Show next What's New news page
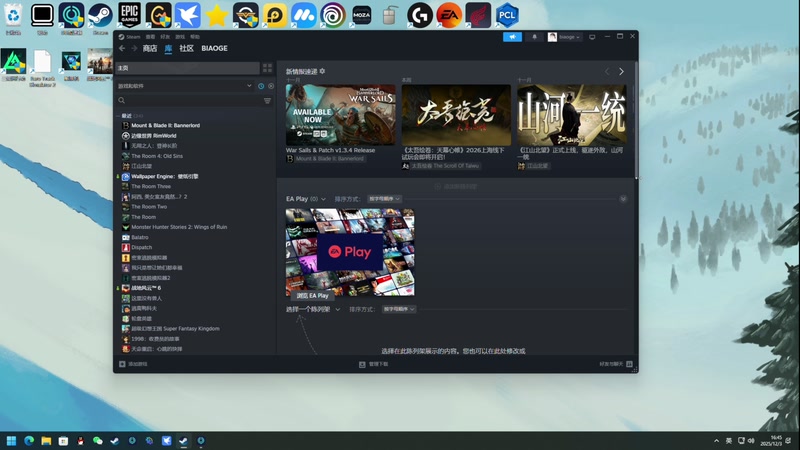Viewport: 800px width, 450px height. pos(621,71)
